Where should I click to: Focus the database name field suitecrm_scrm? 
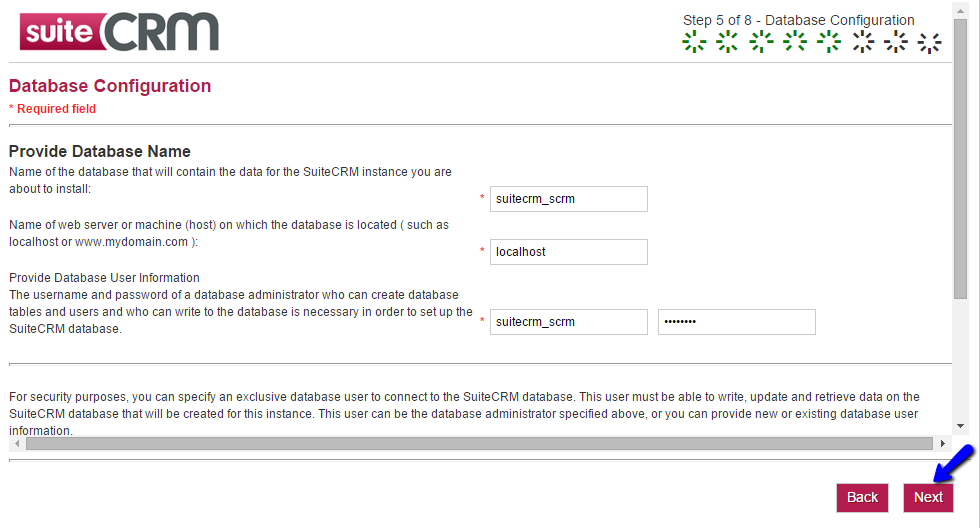coord(569,199)
